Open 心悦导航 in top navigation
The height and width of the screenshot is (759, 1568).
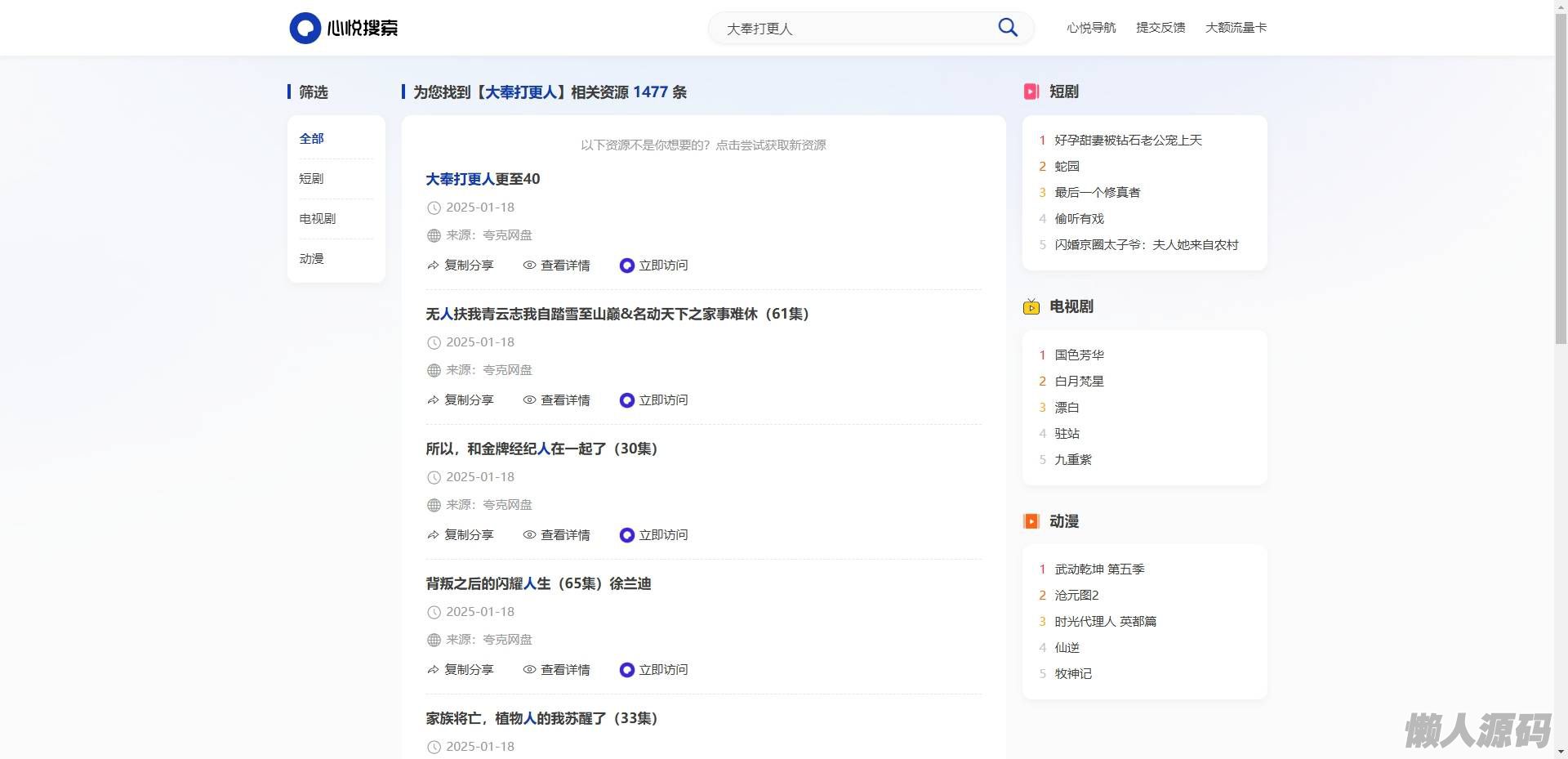[x=1091, y=28]
